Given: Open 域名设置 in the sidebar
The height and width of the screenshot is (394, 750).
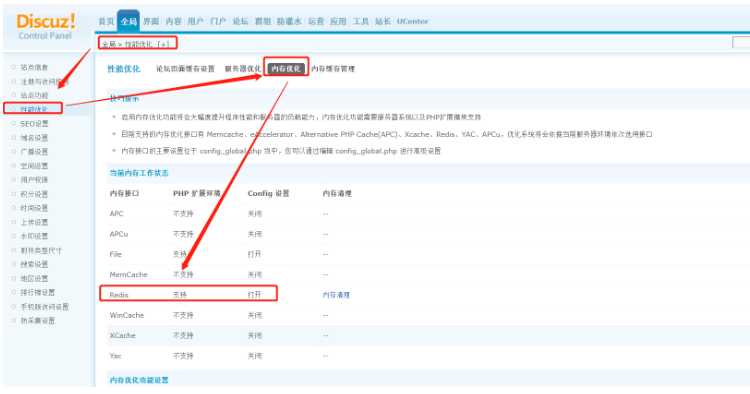Looking at the screenshot, I should coord(34,138).
